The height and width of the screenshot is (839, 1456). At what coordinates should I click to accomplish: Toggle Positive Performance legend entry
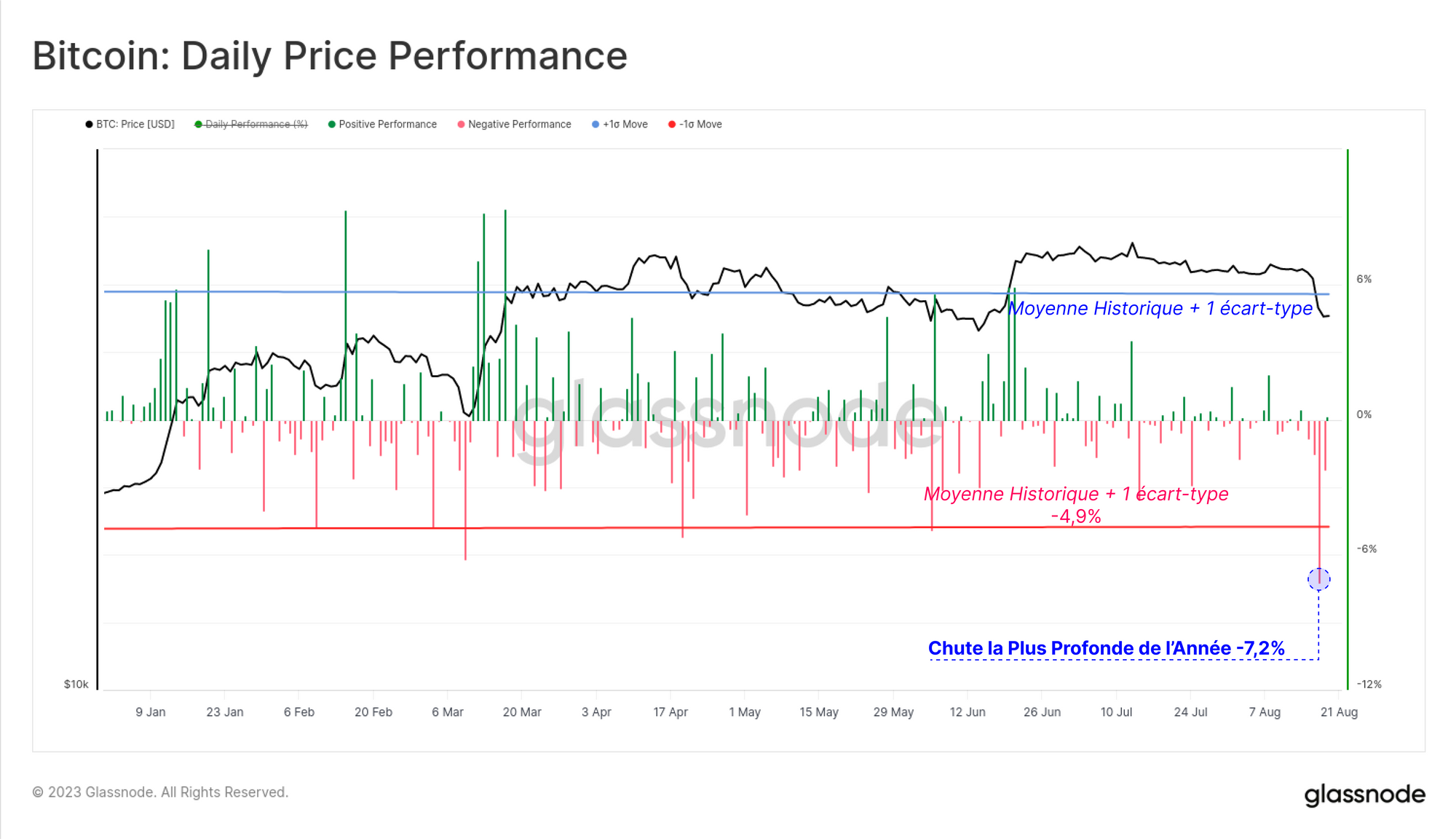(387, 125)
